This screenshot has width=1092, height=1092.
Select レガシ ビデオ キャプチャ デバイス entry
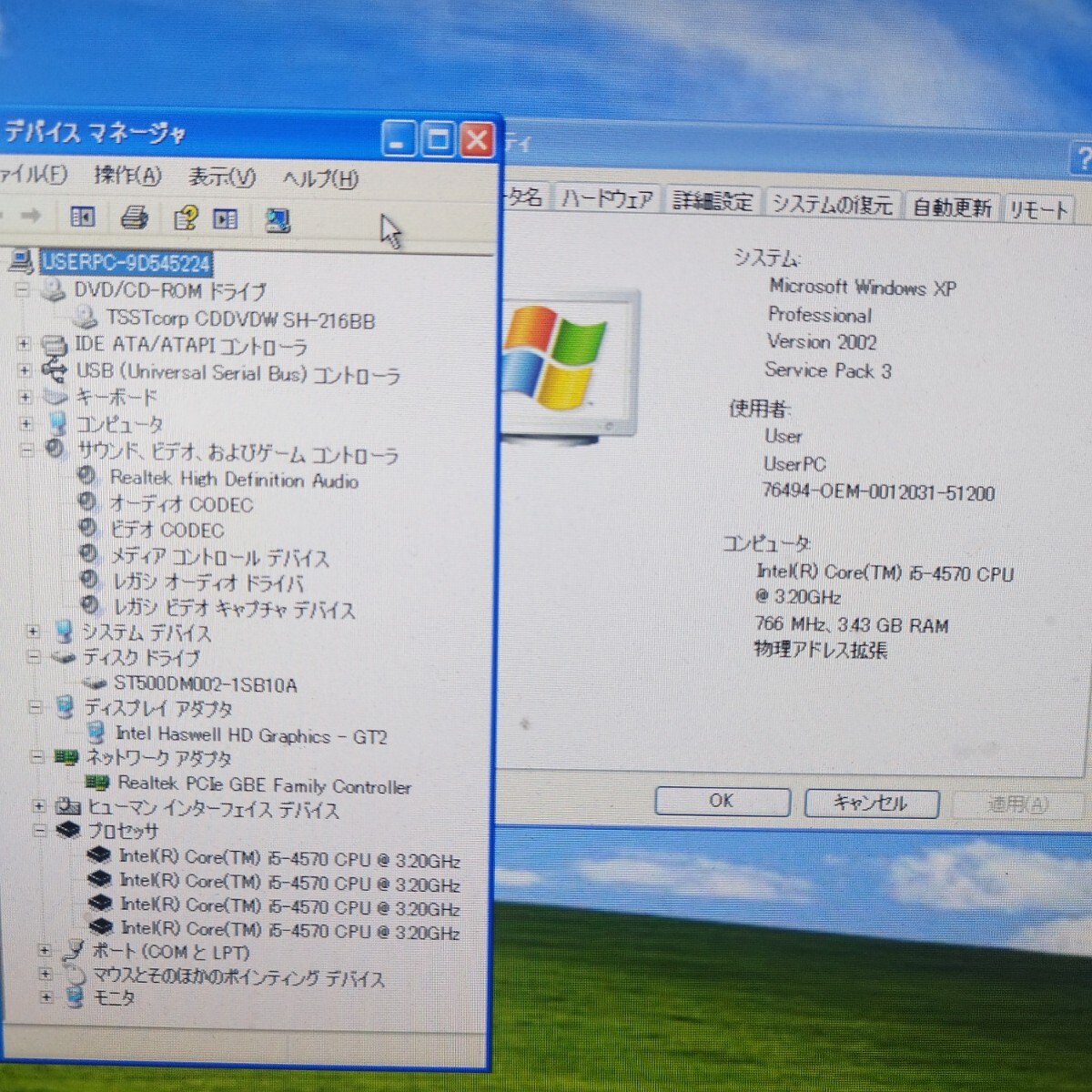[234, 608]
